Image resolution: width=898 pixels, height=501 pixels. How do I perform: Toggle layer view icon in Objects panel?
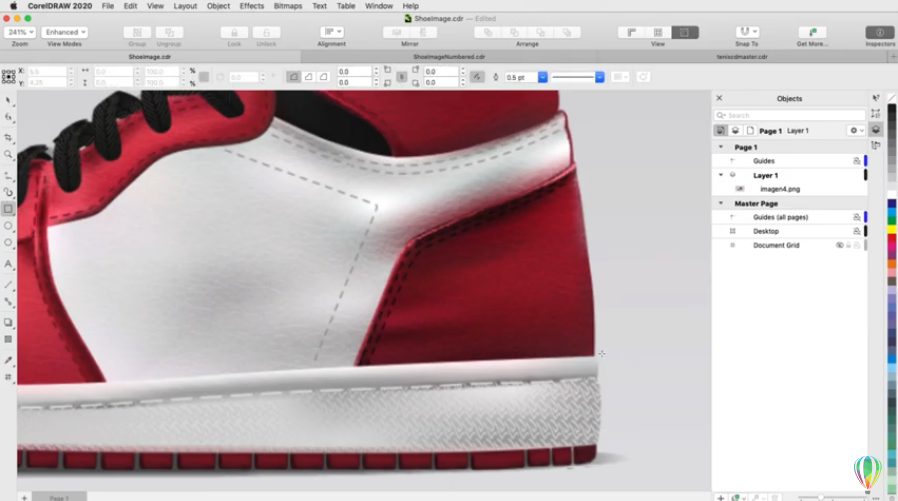point(735,131)
